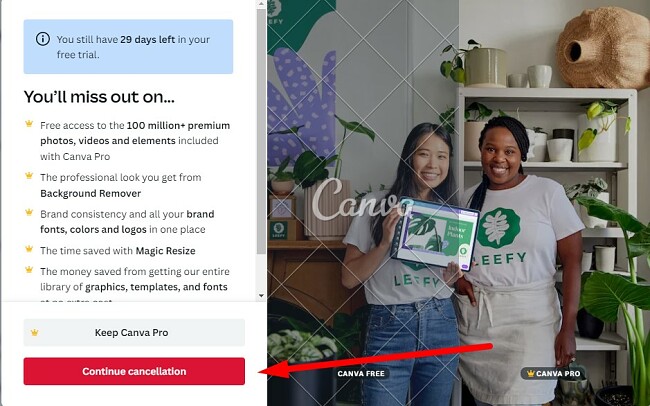The width and height of the screenshot is (650, 406).
Task: Click the crown beside Background Remover bullet
Action: point(29,176)
